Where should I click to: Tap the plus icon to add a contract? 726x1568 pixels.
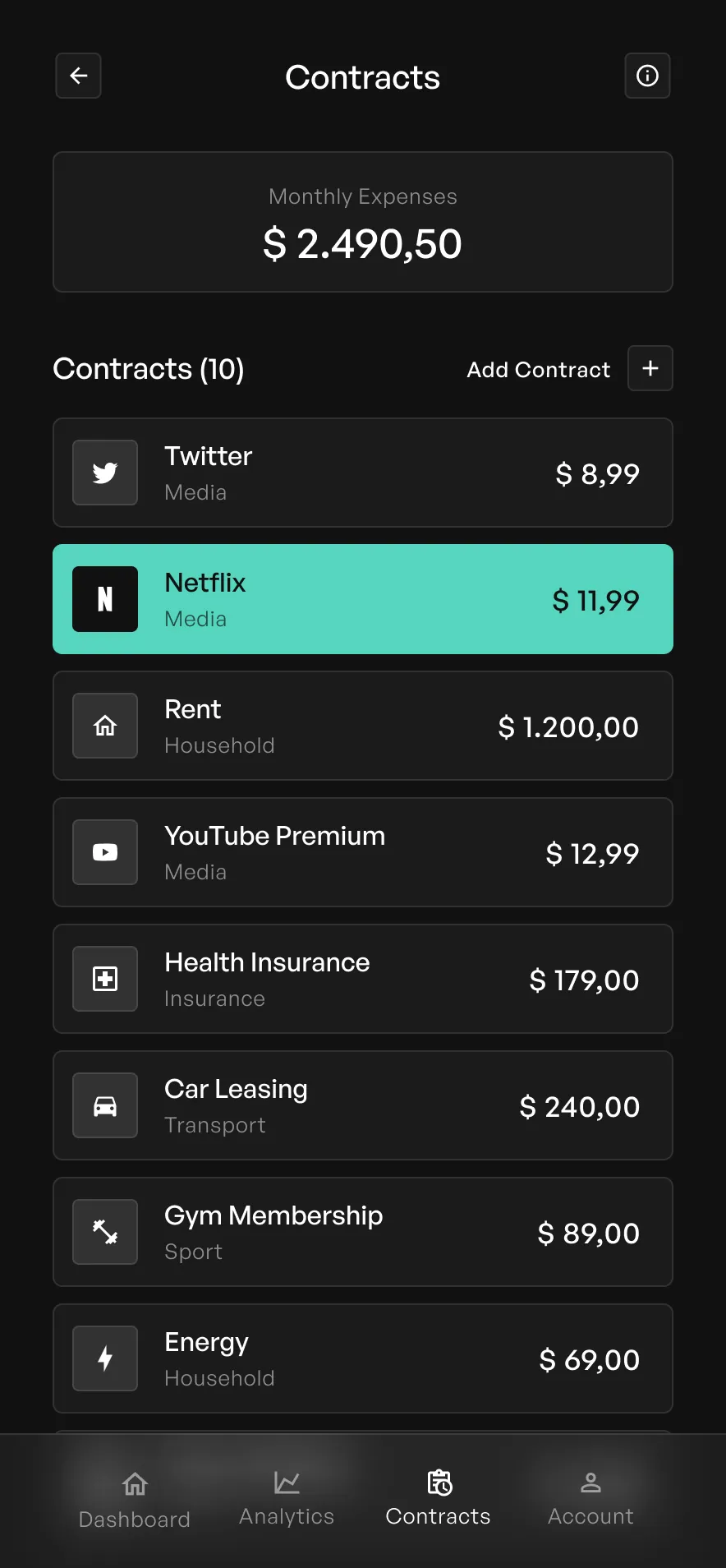650,368
